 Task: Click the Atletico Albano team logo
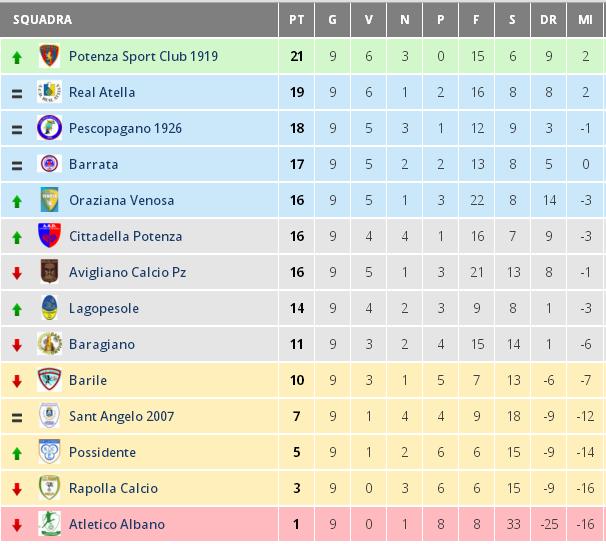pos(49,524)
